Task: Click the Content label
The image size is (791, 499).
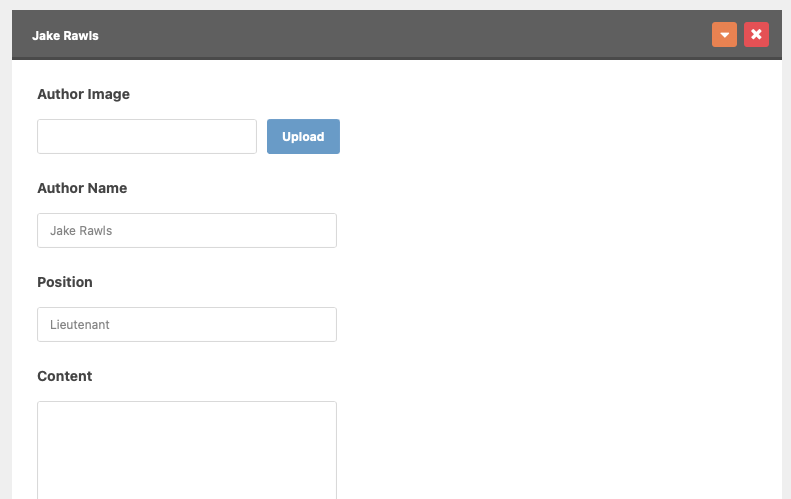Action: [x=65, y=376]
